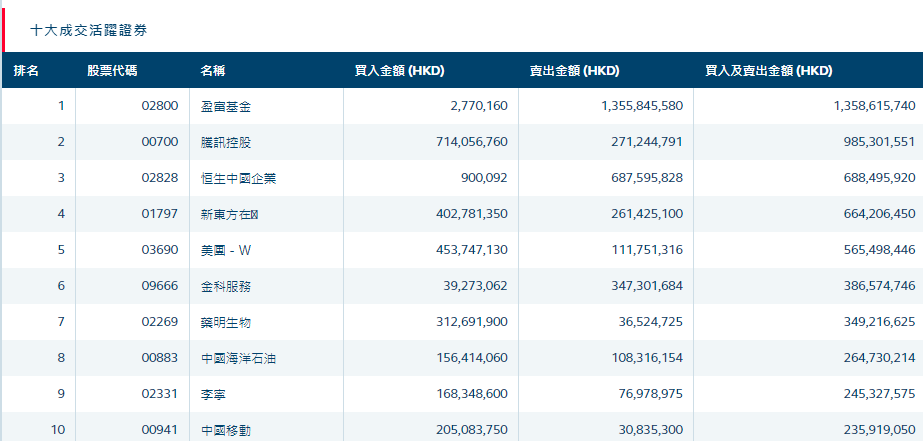
Task: Click buy amount 205,083,750
Action: pos(472,430)
